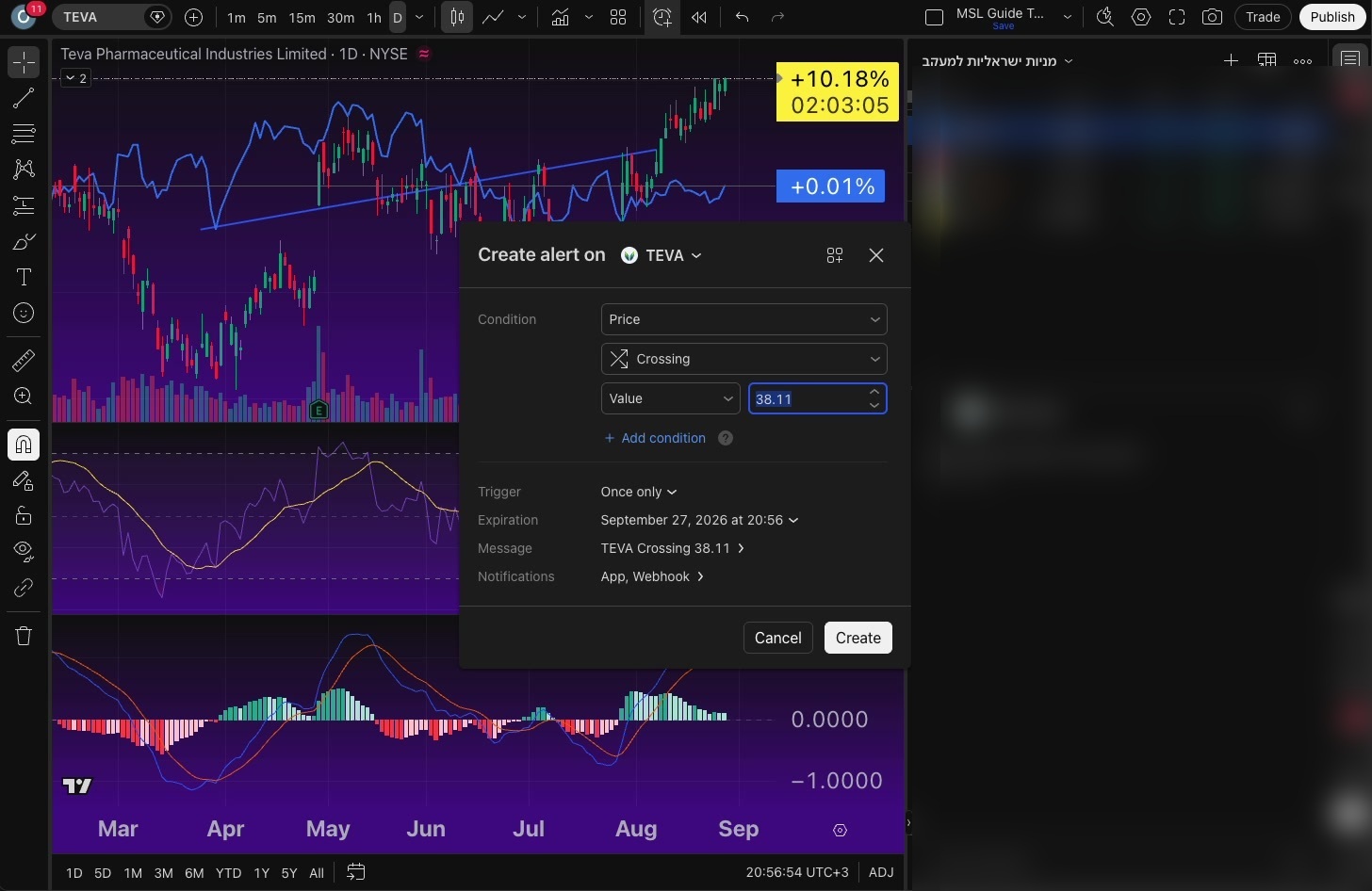Open the Value type dropdown

670,398
